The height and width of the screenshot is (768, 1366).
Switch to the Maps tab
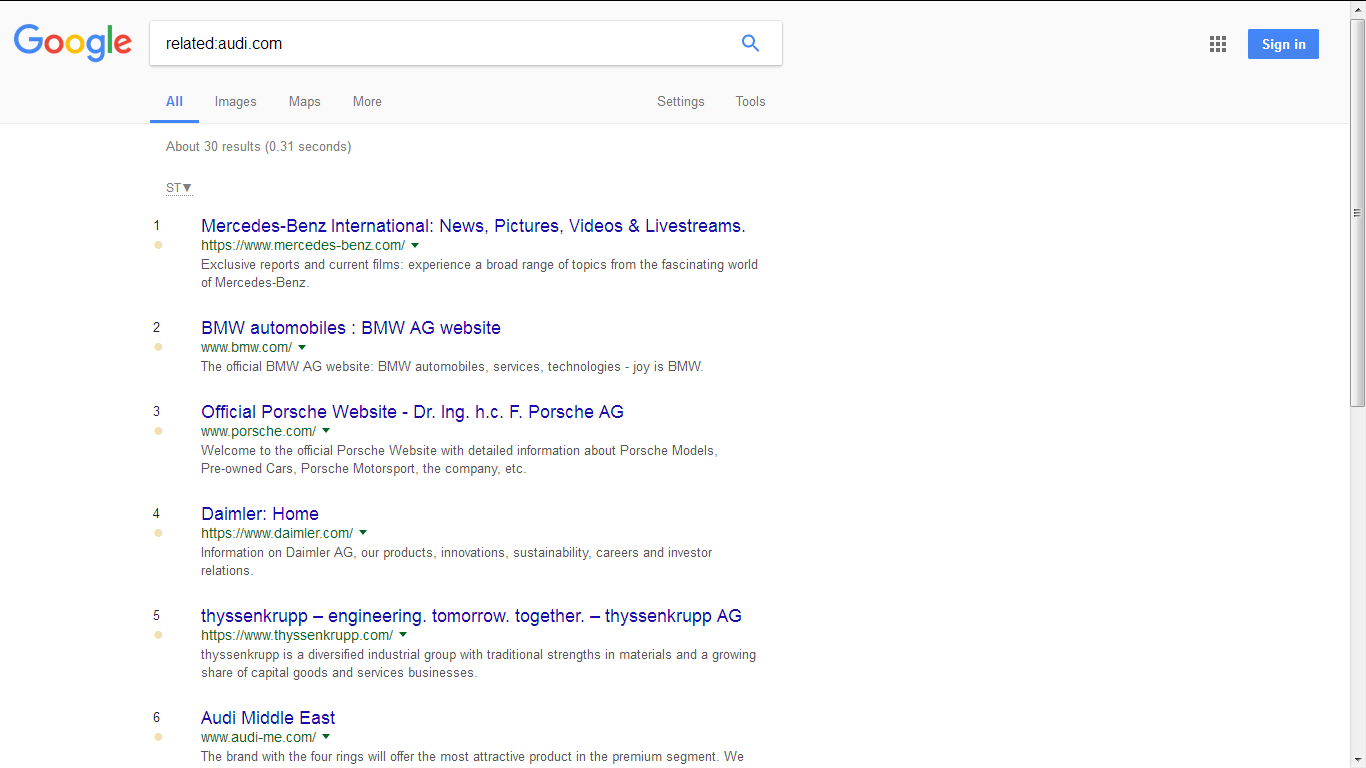[304, 101]
